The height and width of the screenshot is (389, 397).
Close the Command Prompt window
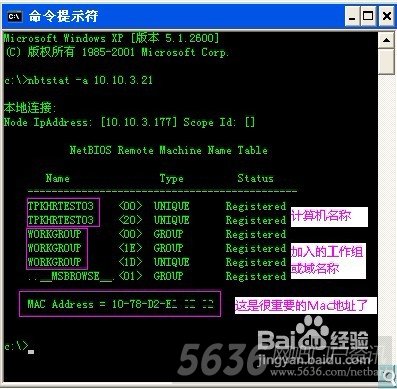pos(386,16)
